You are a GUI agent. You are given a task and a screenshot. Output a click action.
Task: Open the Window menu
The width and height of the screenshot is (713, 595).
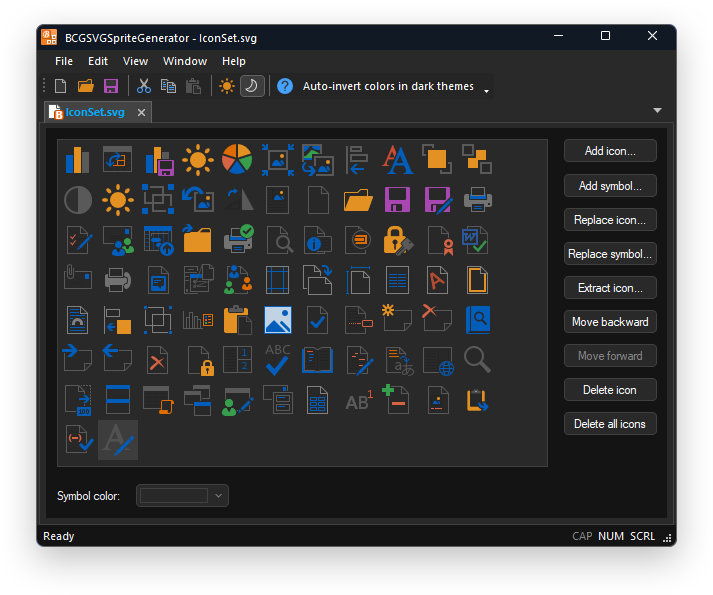[x=185, y=61]
